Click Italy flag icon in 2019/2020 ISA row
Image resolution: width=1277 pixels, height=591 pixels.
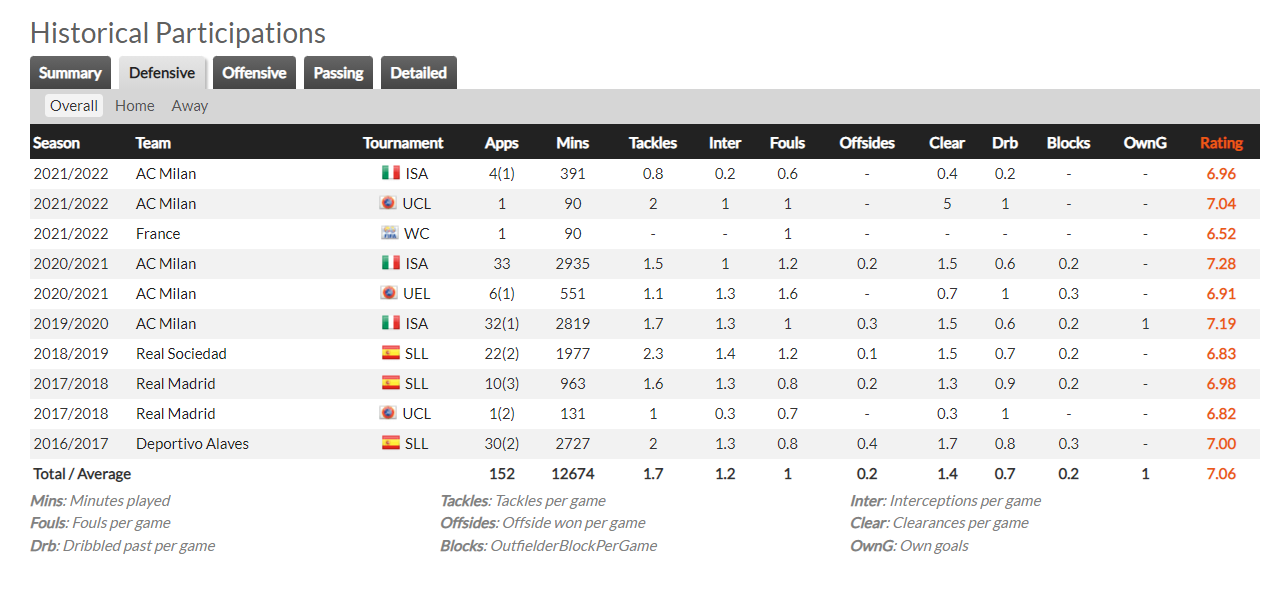click(391, 323)
